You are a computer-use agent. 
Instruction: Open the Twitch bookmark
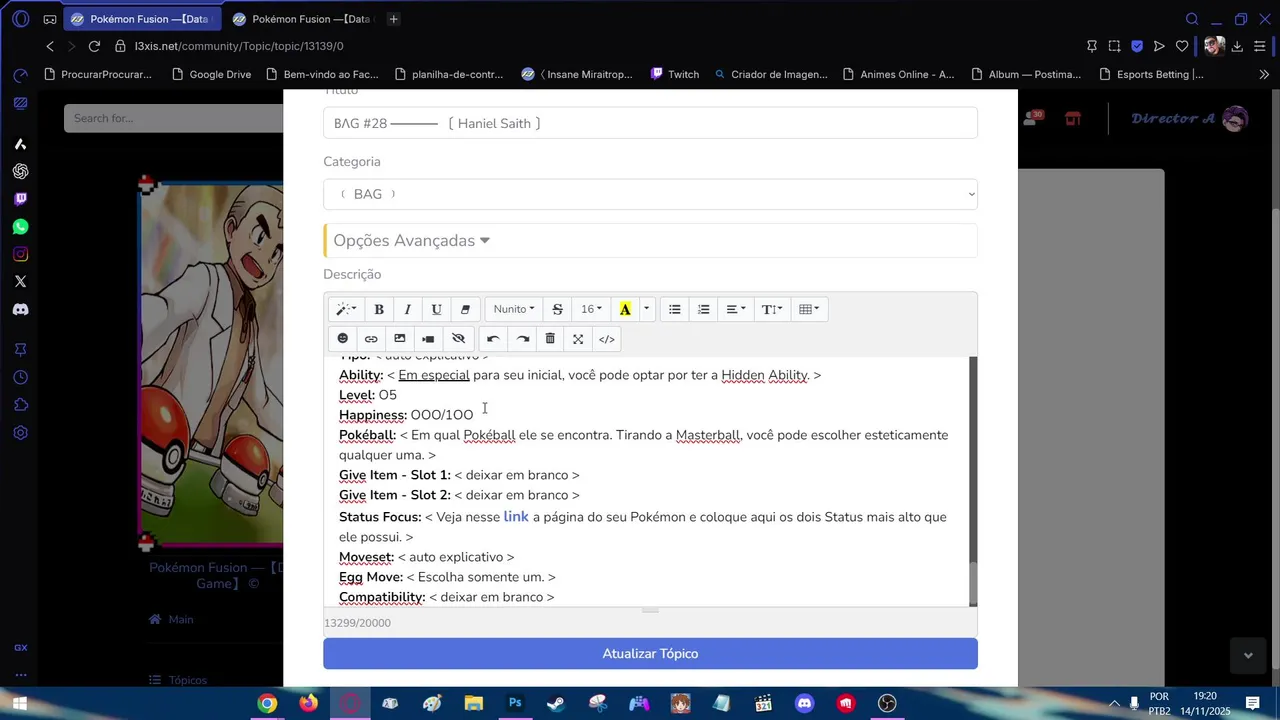tap(675, 74)
